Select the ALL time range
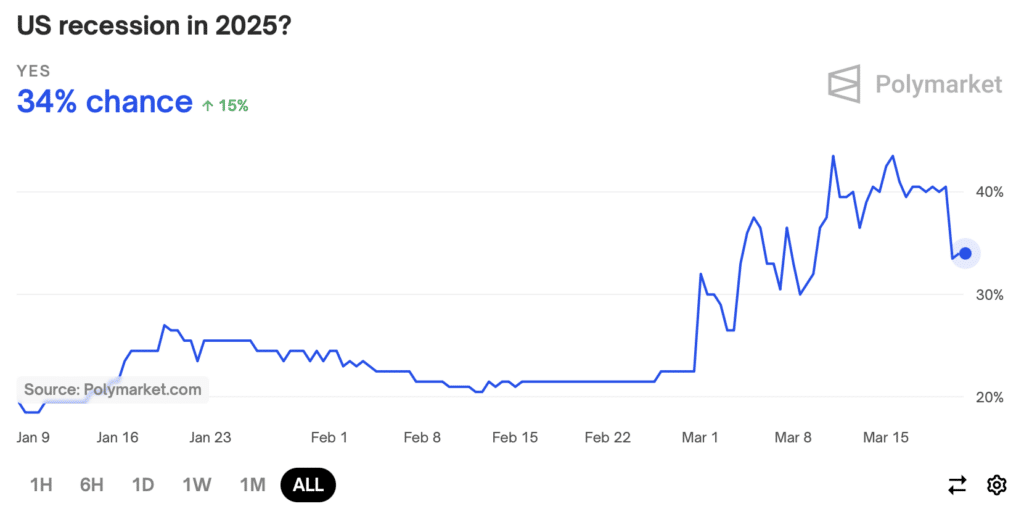 (x=308, y=485)
